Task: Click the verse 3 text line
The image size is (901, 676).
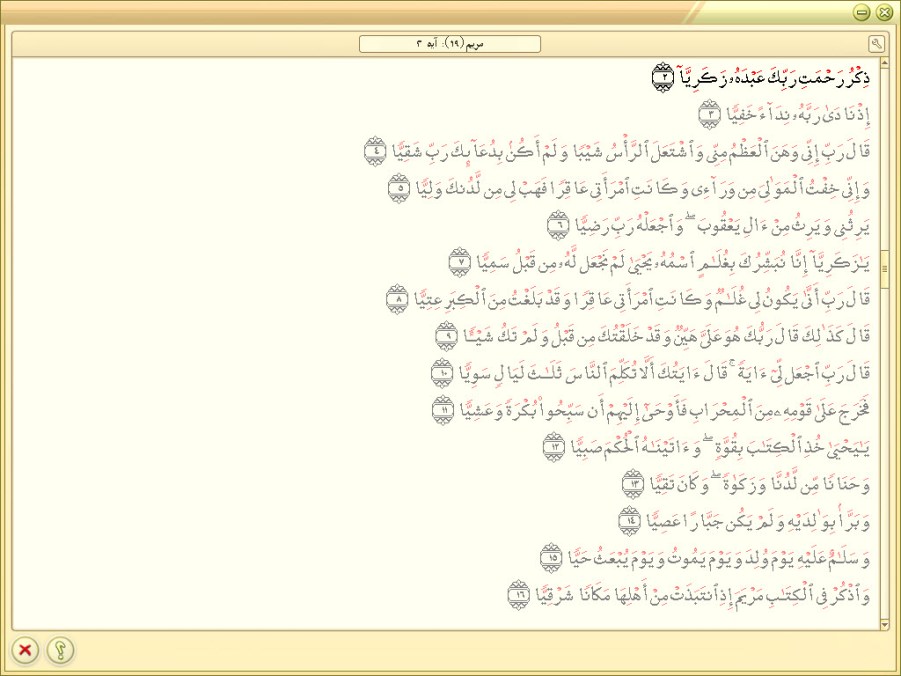Action: 798,114
